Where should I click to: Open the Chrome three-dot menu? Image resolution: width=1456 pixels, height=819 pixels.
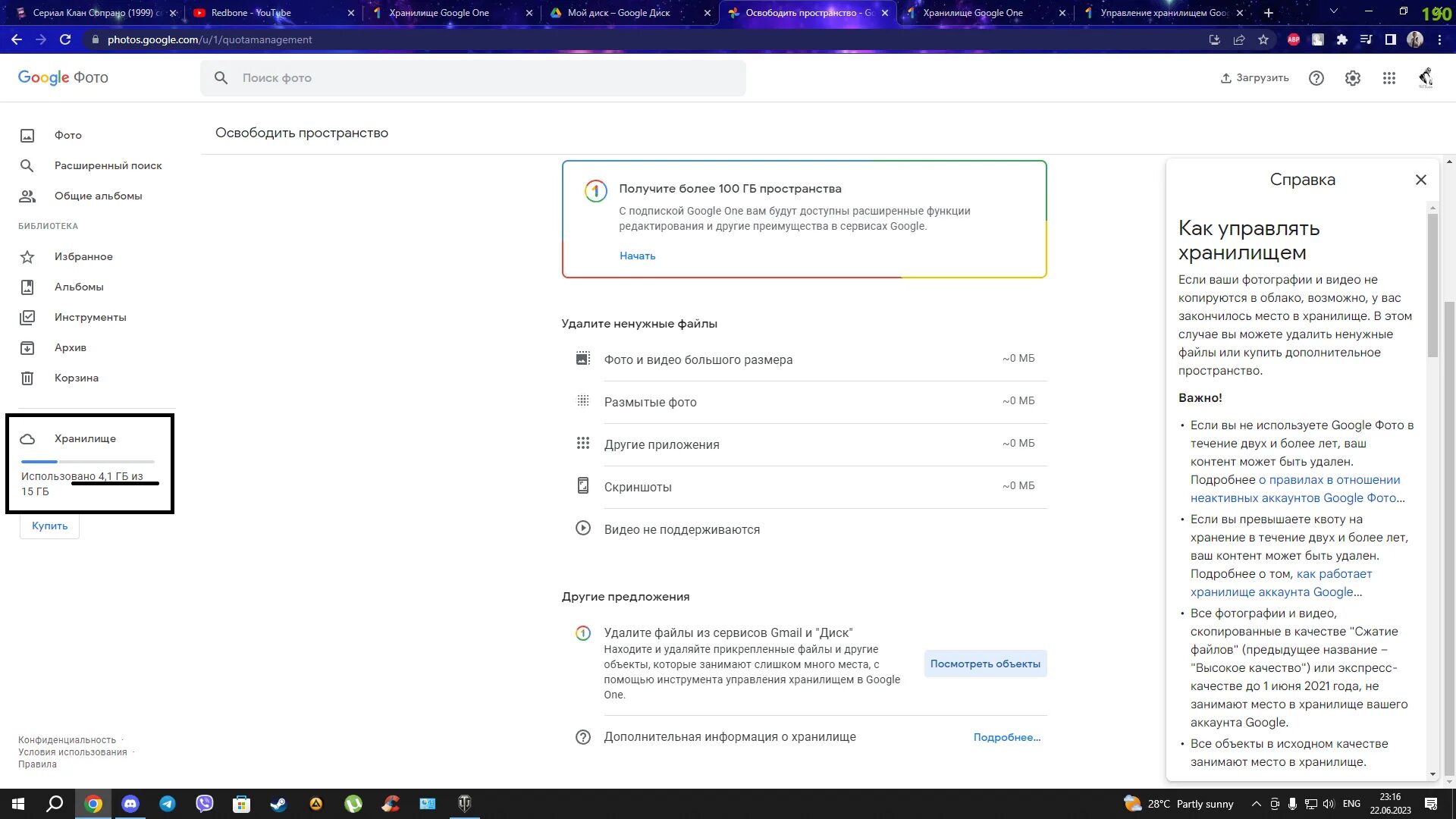click(x=1439, y=39)
